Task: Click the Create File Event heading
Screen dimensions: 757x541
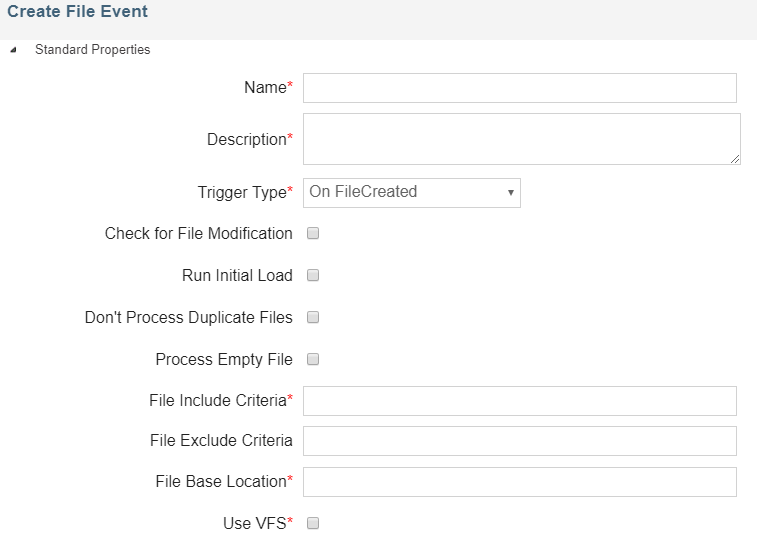Action: [x=77, y=13]
